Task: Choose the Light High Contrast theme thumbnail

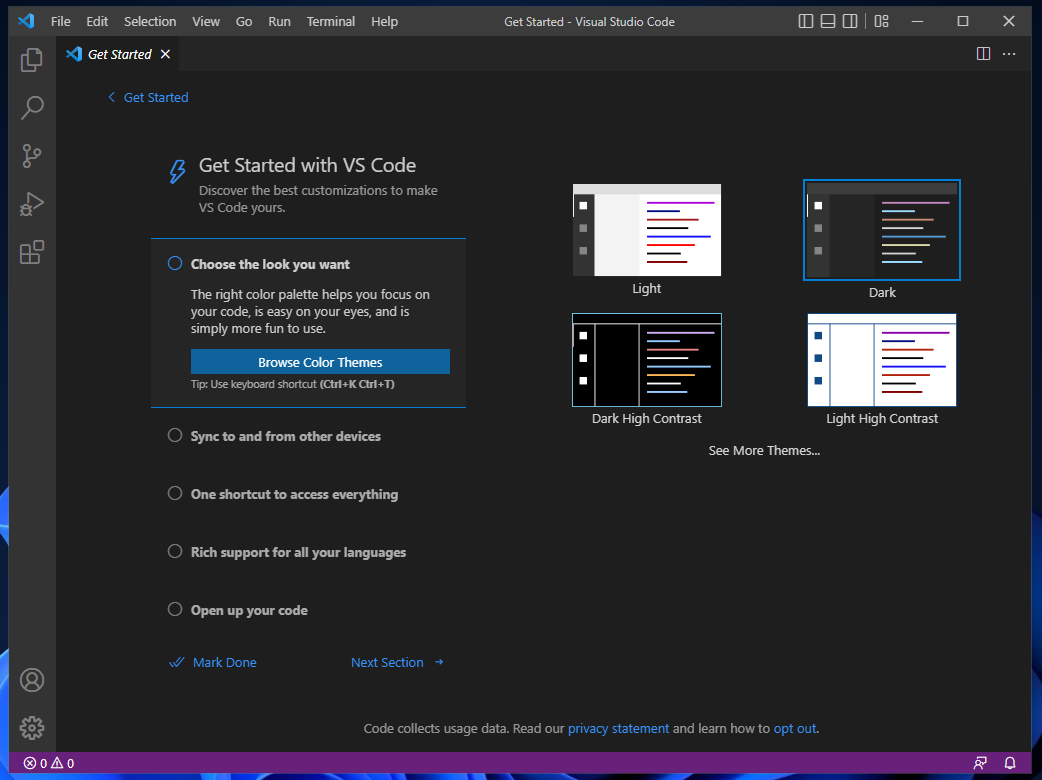Action: click(x=882, y=359)
